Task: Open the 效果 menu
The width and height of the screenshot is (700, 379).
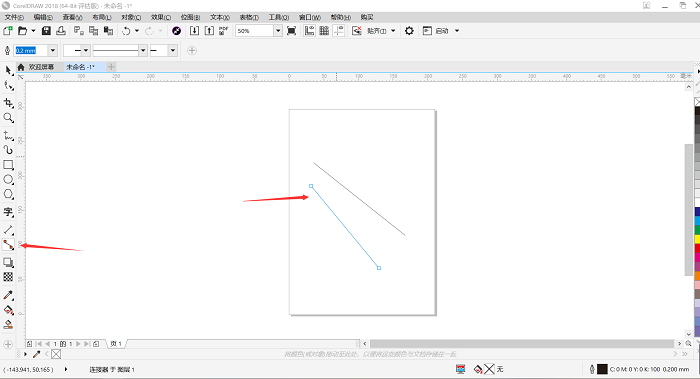Action: pos(161,17)
